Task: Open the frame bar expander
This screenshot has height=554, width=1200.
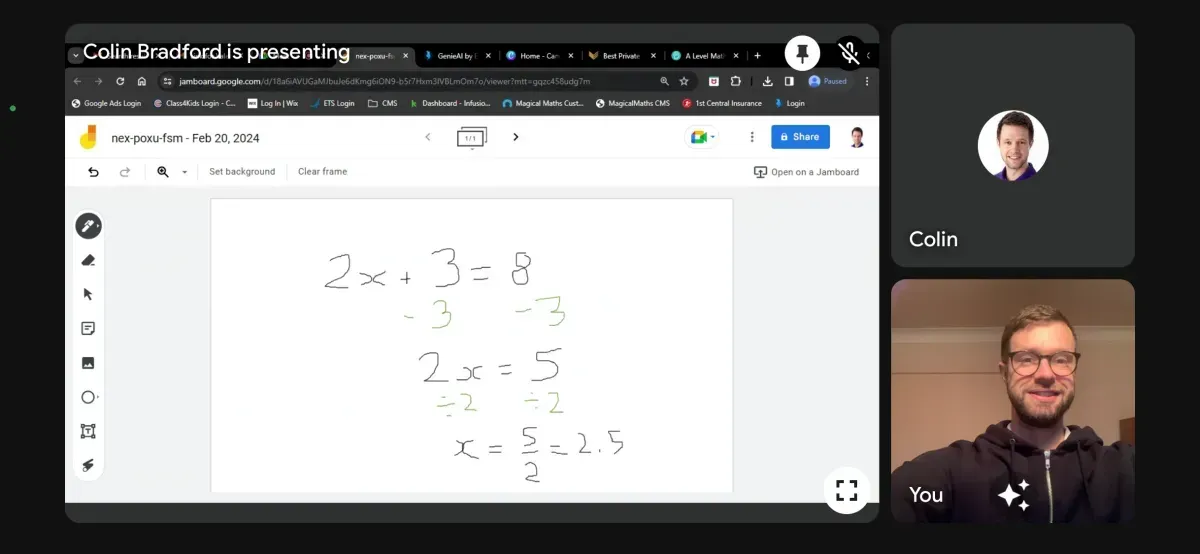Action: coord(472,137)
